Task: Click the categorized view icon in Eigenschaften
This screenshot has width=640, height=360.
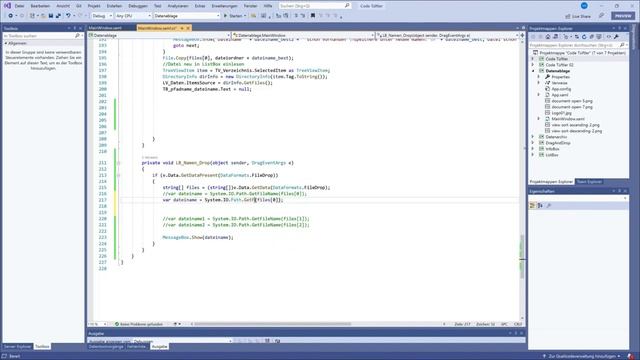Action: click(x=532, y=206)
